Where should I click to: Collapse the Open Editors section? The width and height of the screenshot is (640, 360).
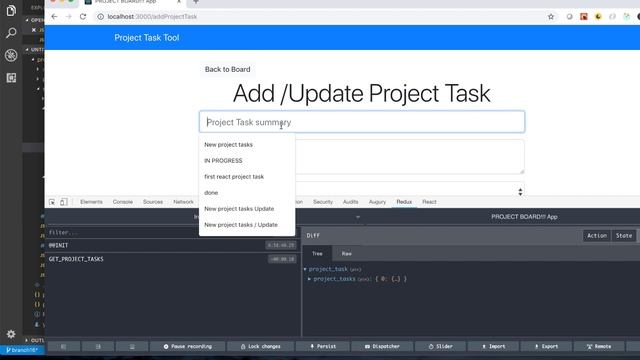(27, 20)
